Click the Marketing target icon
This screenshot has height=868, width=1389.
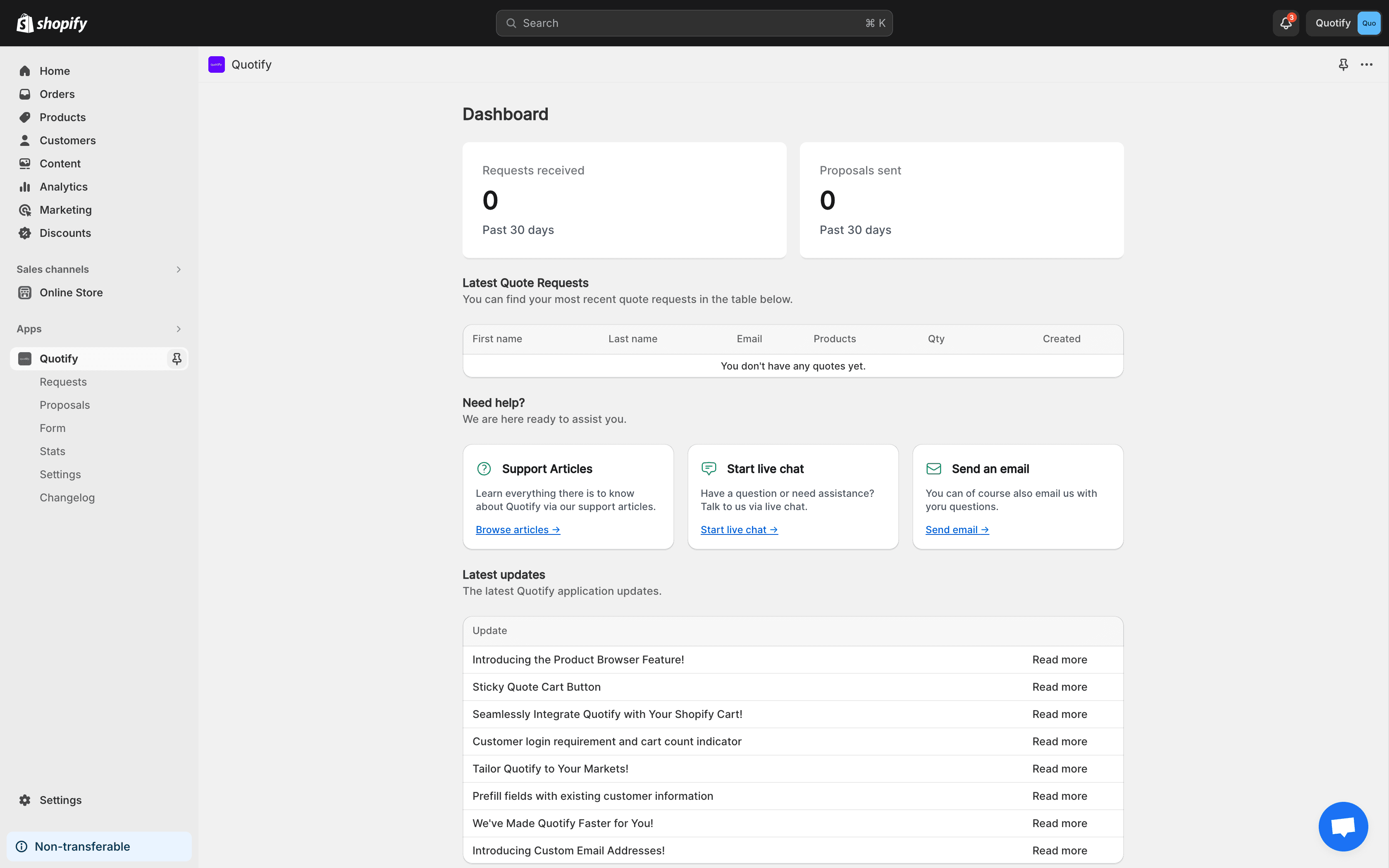pos(25,210)
